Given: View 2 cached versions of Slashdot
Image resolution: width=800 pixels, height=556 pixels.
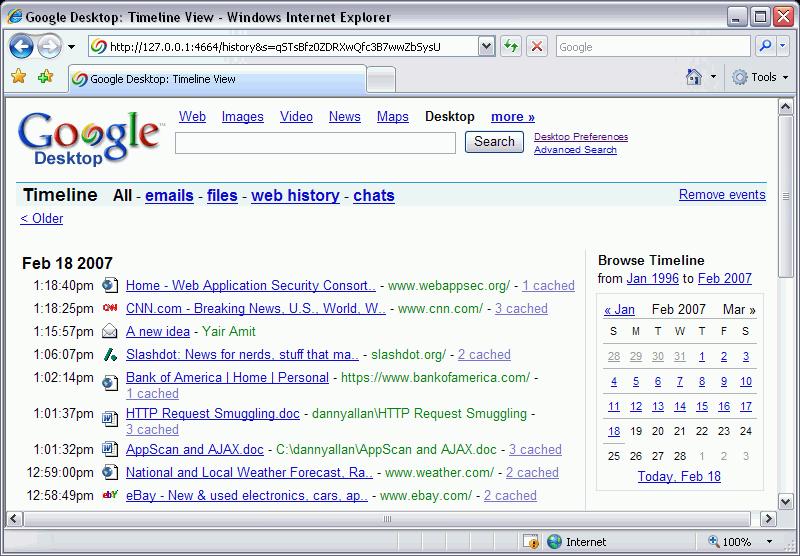Looking at the screenshot, I should pos(484,354).
